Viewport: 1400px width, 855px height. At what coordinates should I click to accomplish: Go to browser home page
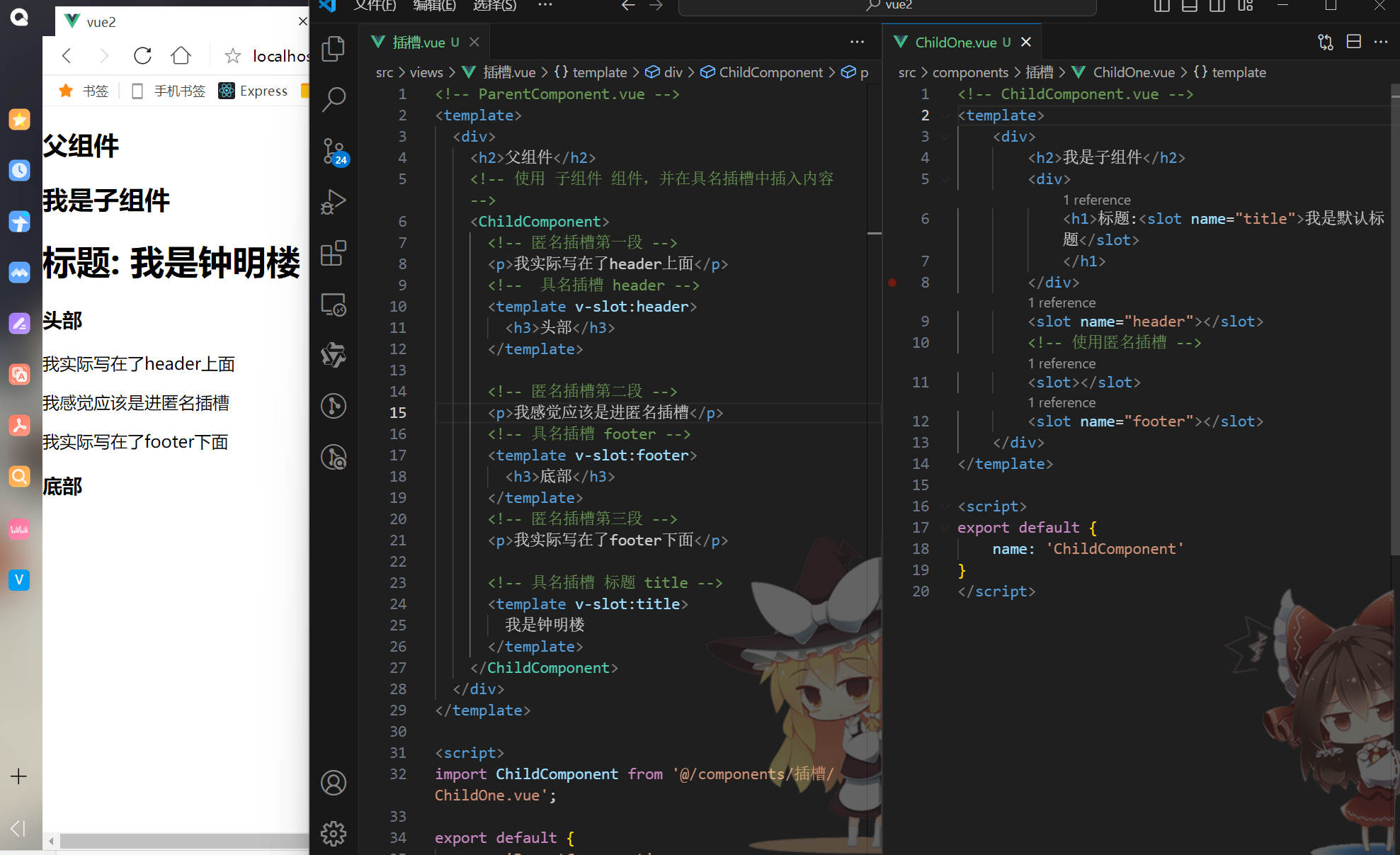click(x=181, y=55)
